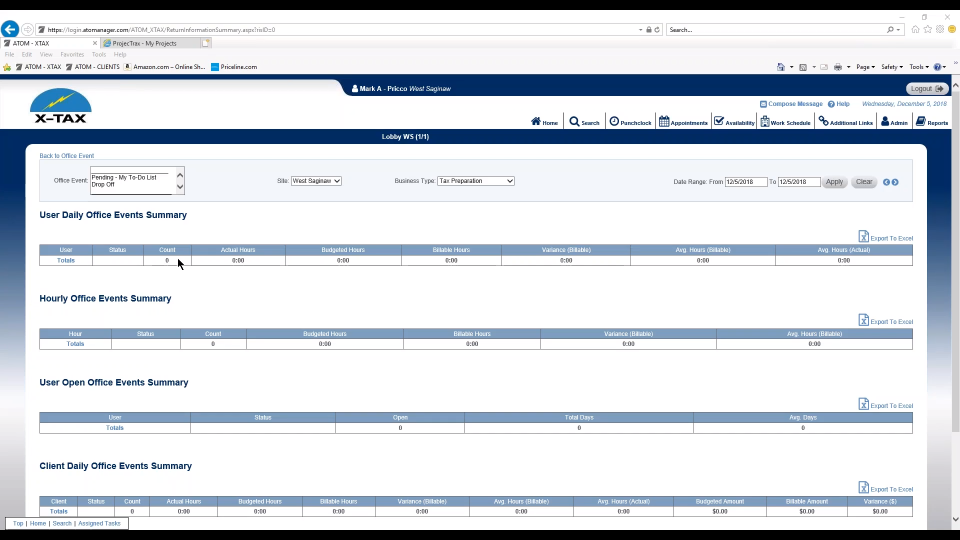Open the Safety dropdown in command bar
This screenshot has height=540, width=960.
[x=891, y=67]
